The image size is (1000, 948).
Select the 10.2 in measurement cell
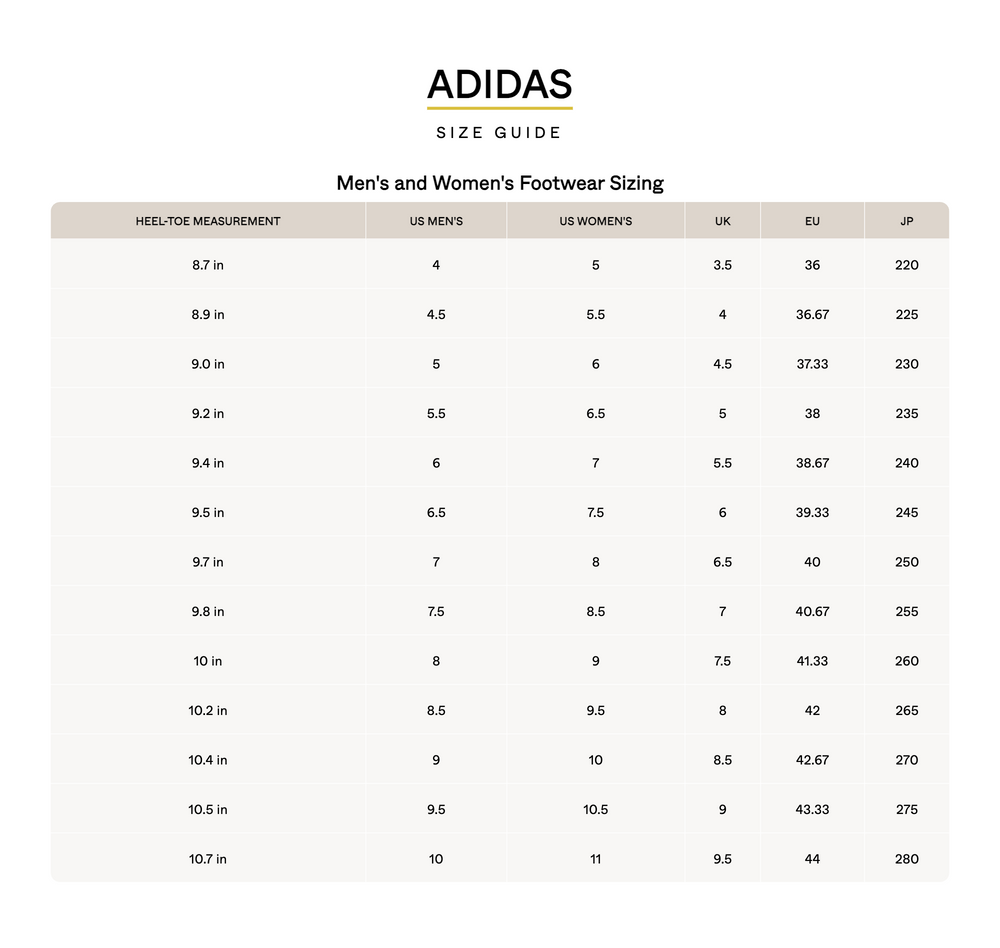click(208, 711)
